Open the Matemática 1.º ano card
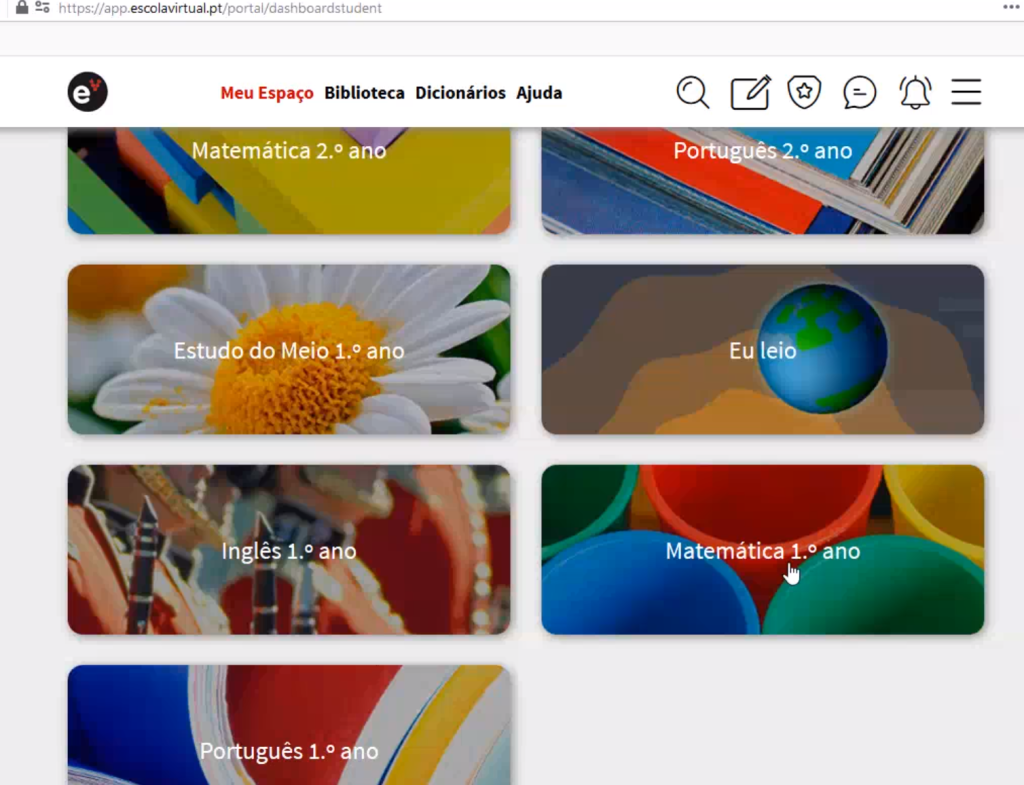Viewport: 1024px width, 785px height. pyautogui.click(x=763, y=550)
